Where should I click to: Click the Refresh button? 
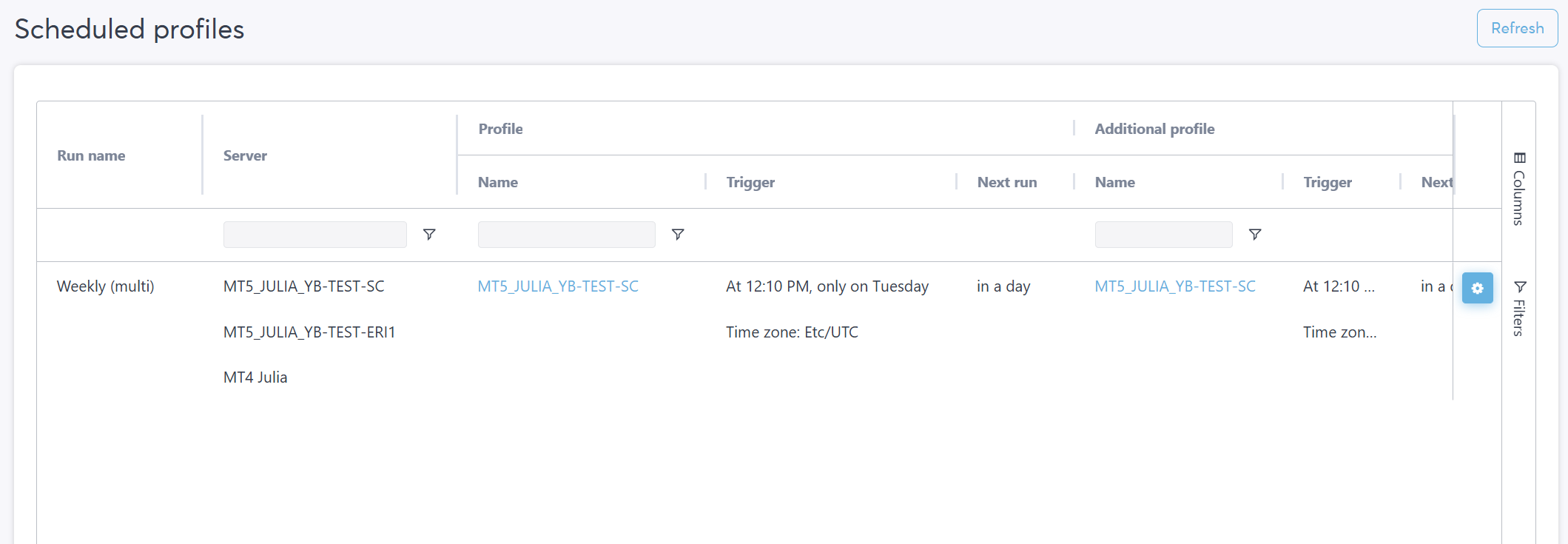(1517, 28)
